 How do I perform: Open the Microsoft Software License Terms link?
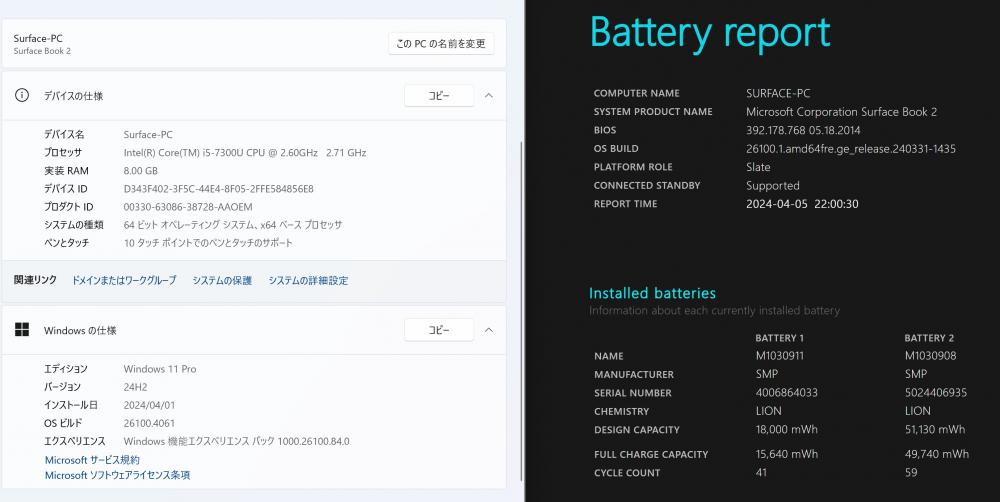click(117, 475)
